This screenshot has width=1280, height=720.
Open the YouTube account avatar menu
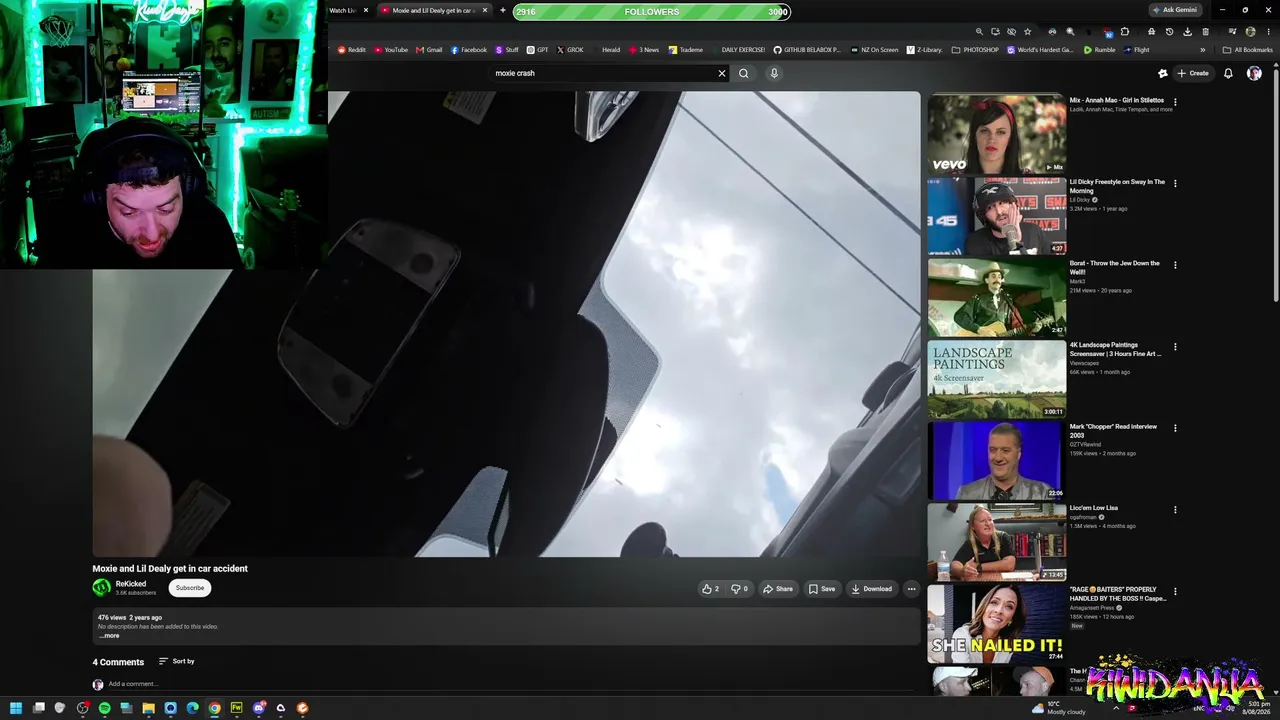1254,73
